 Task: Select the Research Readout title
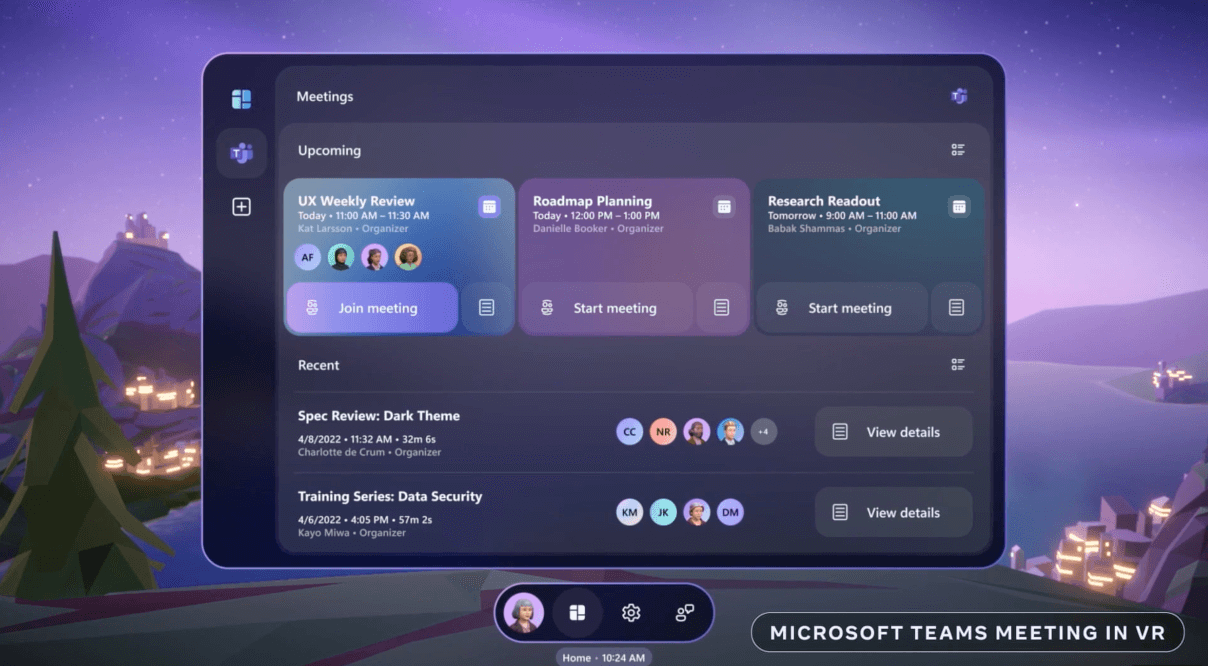[x=824, y=201]
